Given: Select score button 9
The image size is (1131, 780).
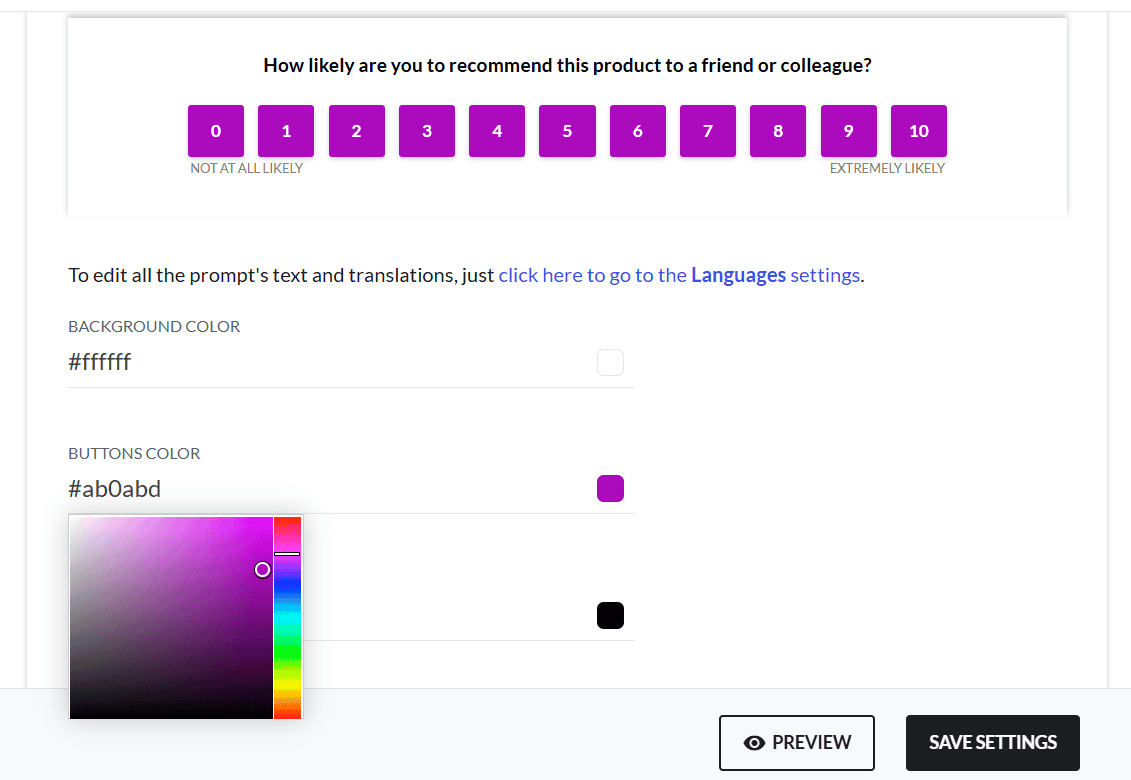Looking at the screenshot, I should (848, 131).
